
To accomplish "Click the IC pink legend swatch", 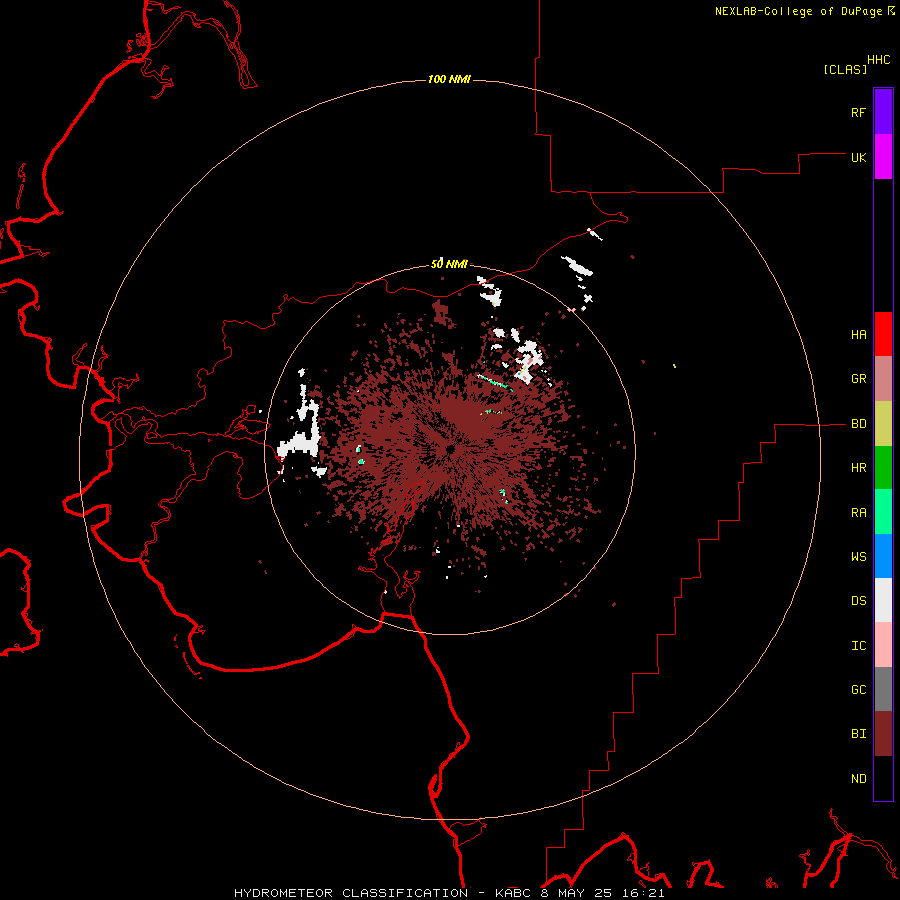I will pyautogui.click(x=883, y=645).
